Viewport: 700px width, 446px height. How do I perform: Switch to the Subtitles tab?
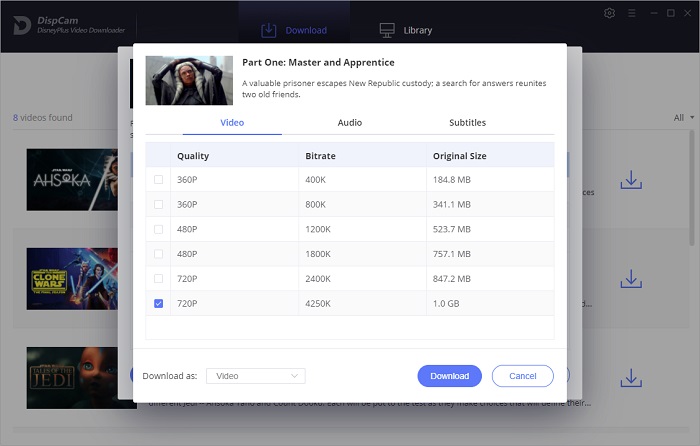(x=467, y=122)
